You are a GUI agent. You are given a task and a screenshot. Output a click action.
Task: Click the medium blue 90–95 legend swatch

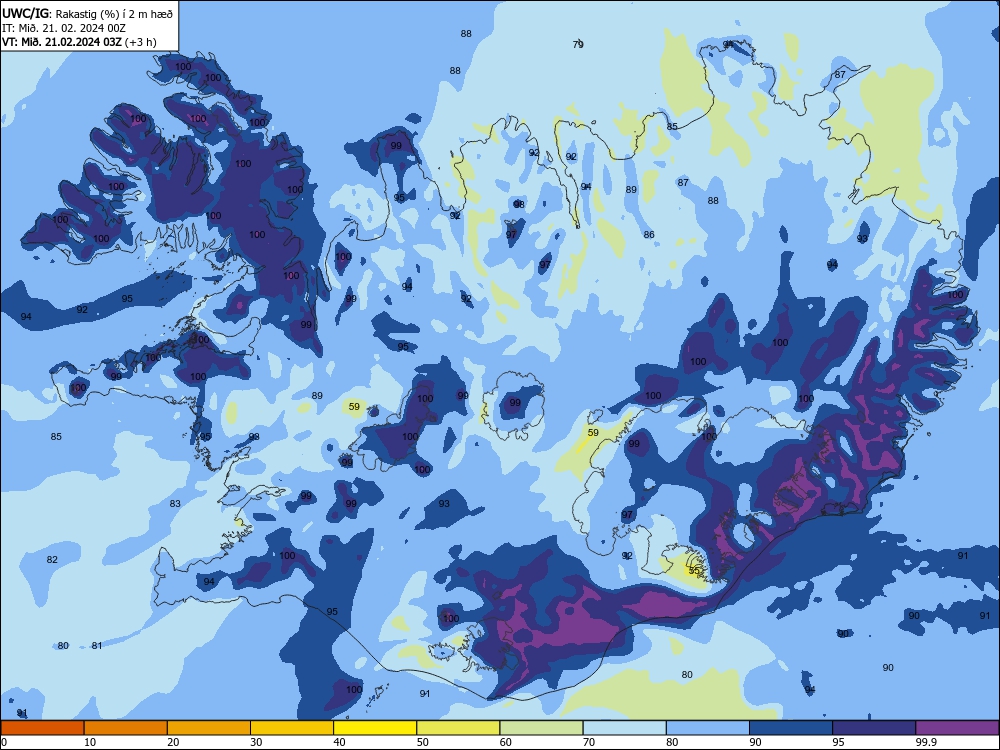(791, 728)
